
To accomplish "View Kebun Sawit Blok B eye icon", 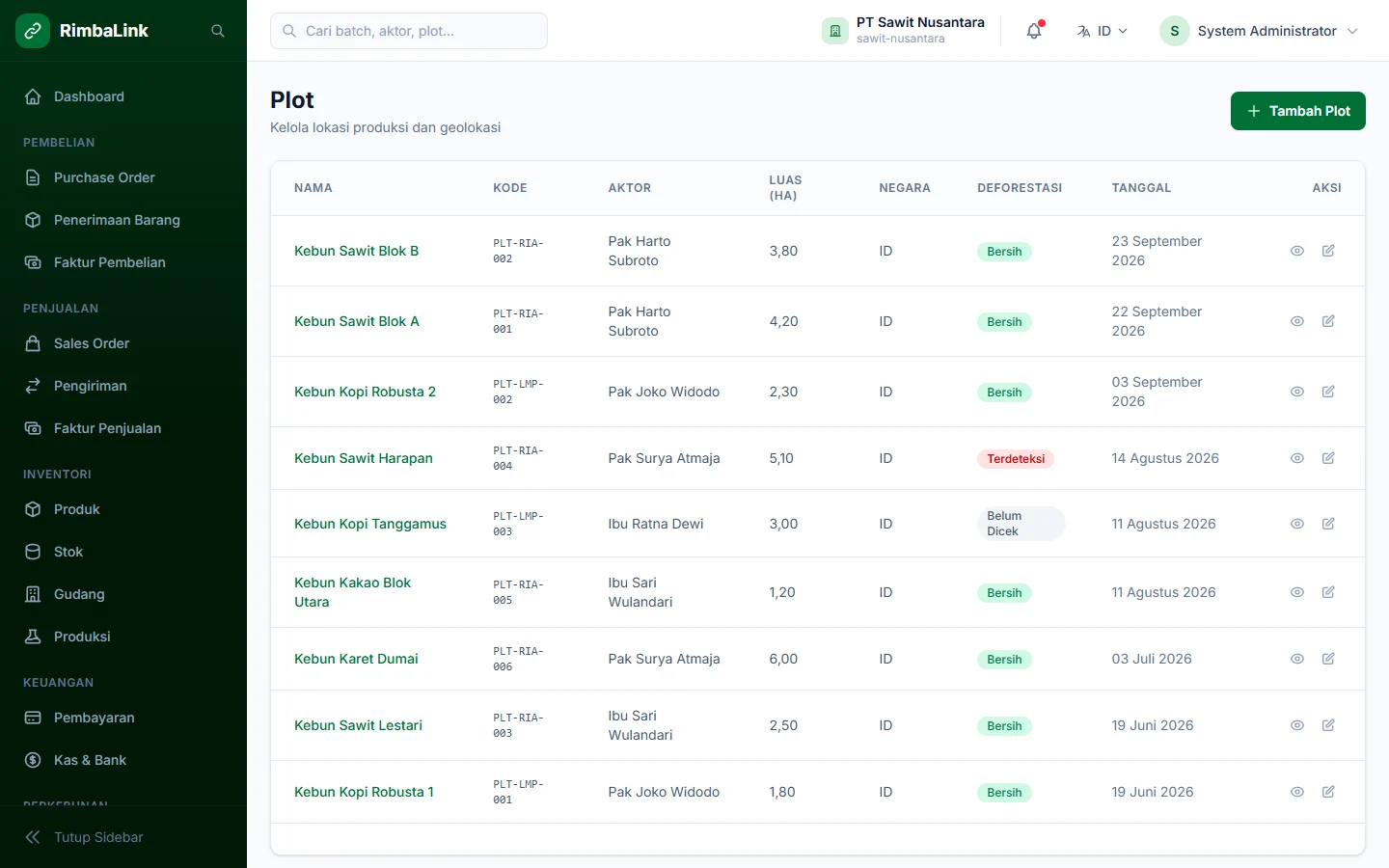I will (x=1297, y=251).
